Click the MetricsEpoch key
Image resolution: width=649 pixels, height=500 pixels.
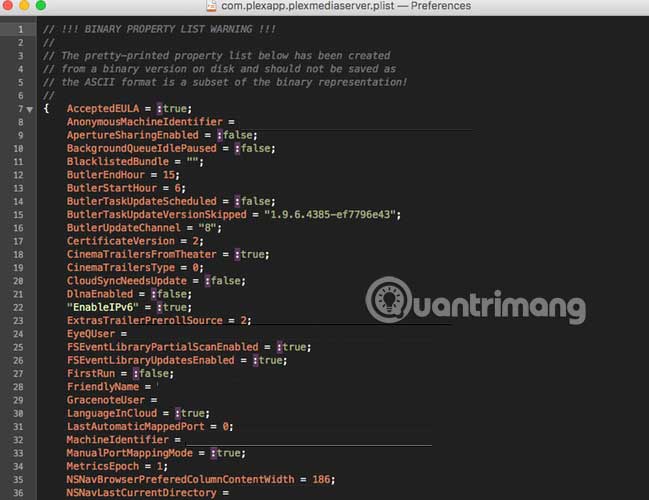click(103, 466)
